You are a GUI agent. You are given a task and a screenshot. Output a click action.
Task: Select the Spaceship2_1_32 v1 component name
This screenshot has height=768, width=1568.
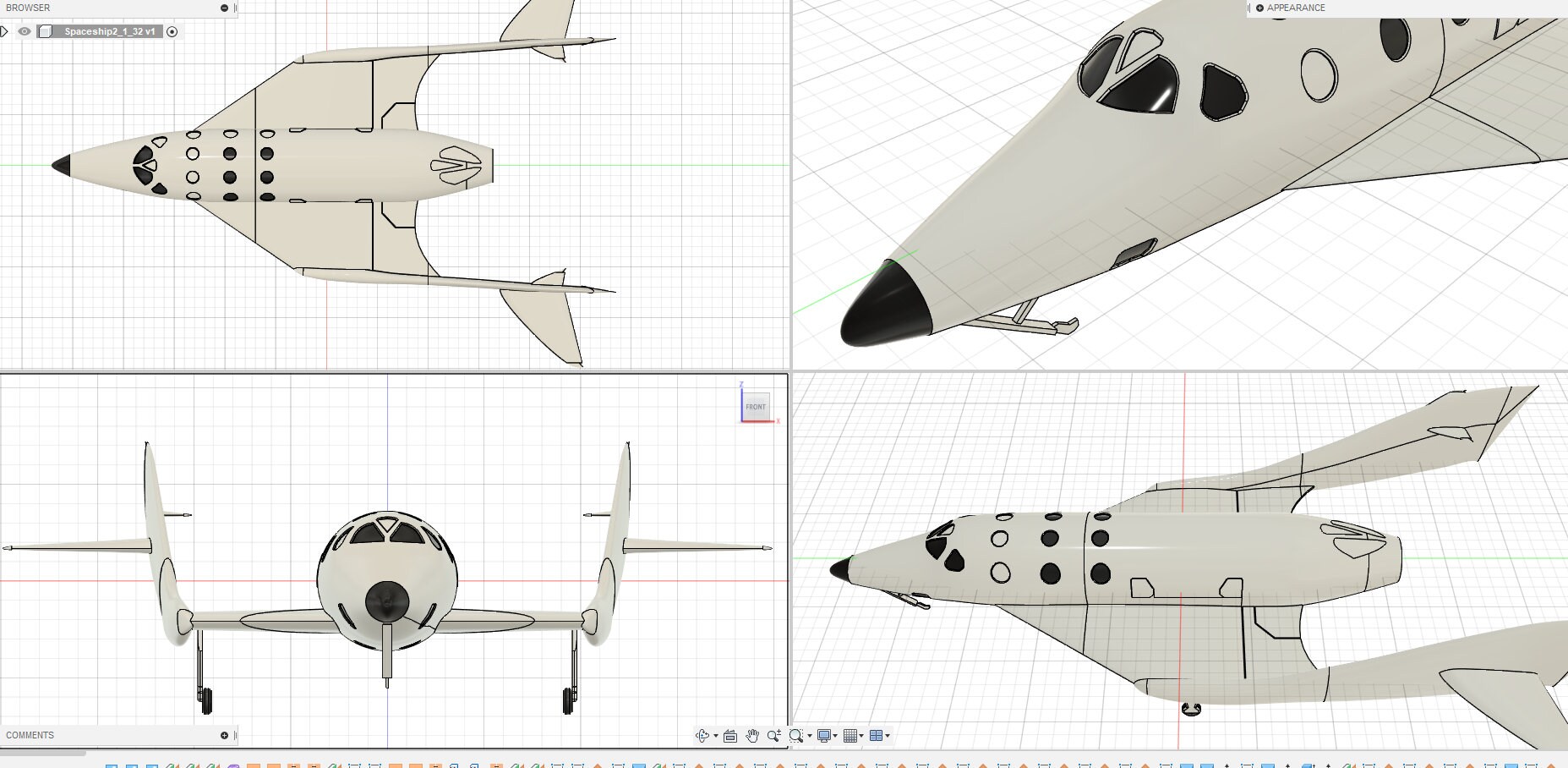(107, 31)
